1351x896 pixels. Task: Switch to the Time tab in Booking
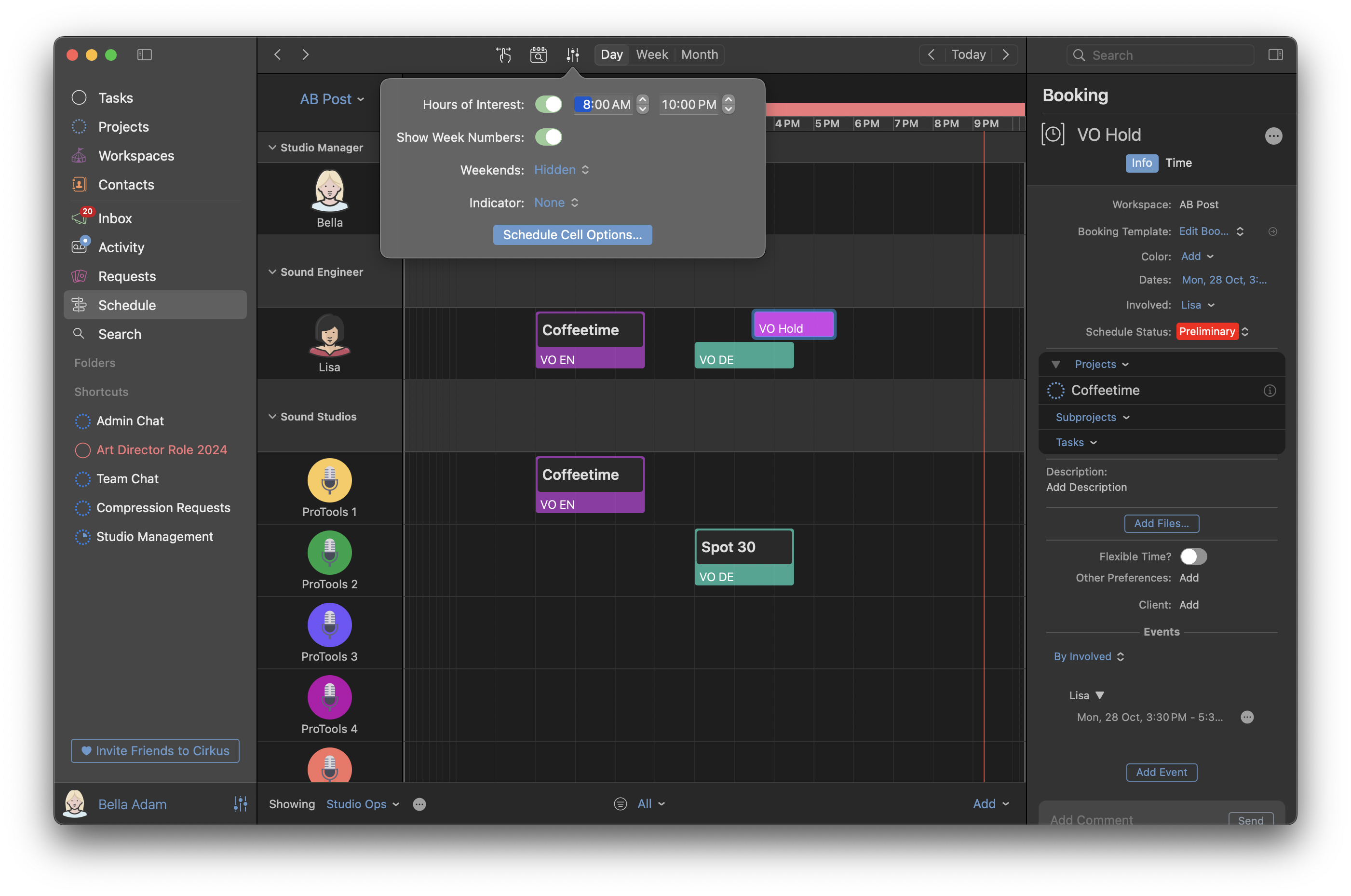coord(1178,163)
